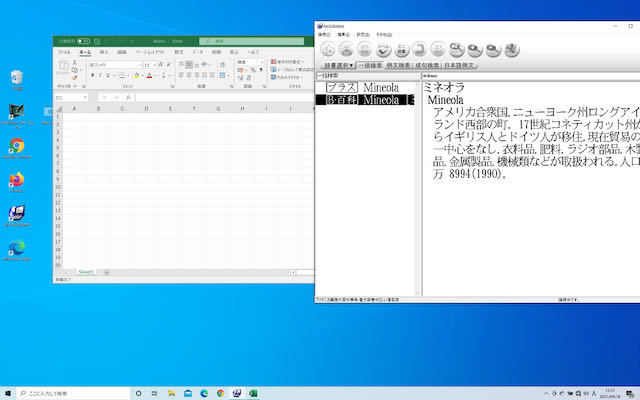640x400 pixels.
Task: Click the Bold button in Excel ribbon
Action: click(92, 75)
